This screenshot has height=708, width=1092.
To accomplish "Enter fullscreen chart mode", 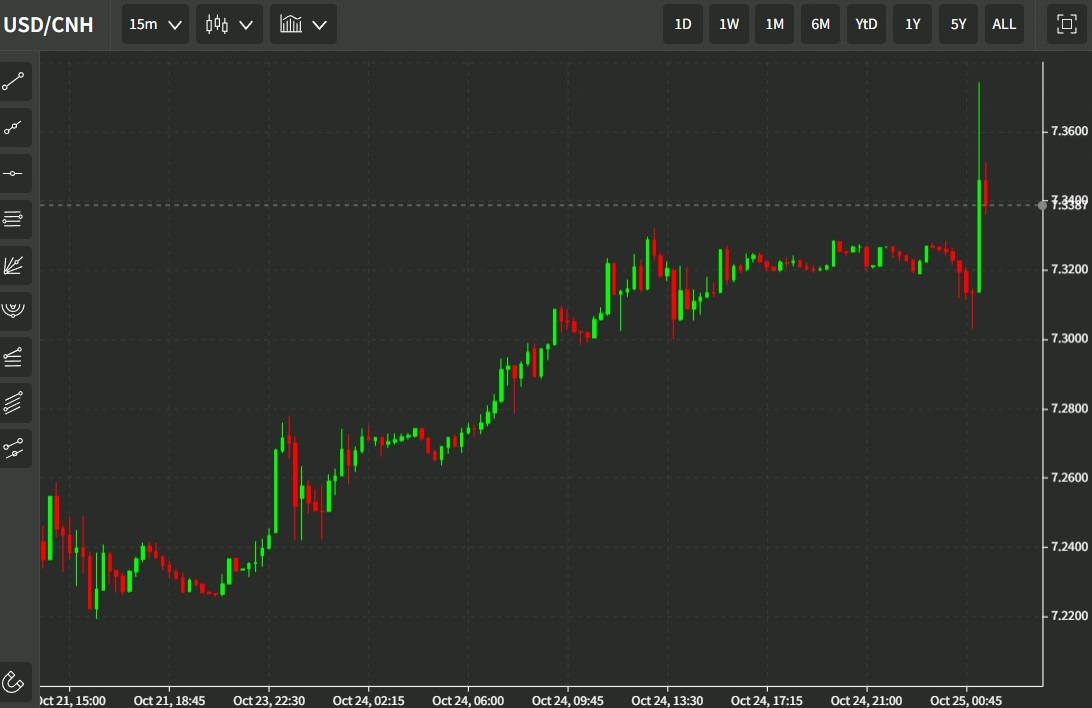I will [1066, 24].
